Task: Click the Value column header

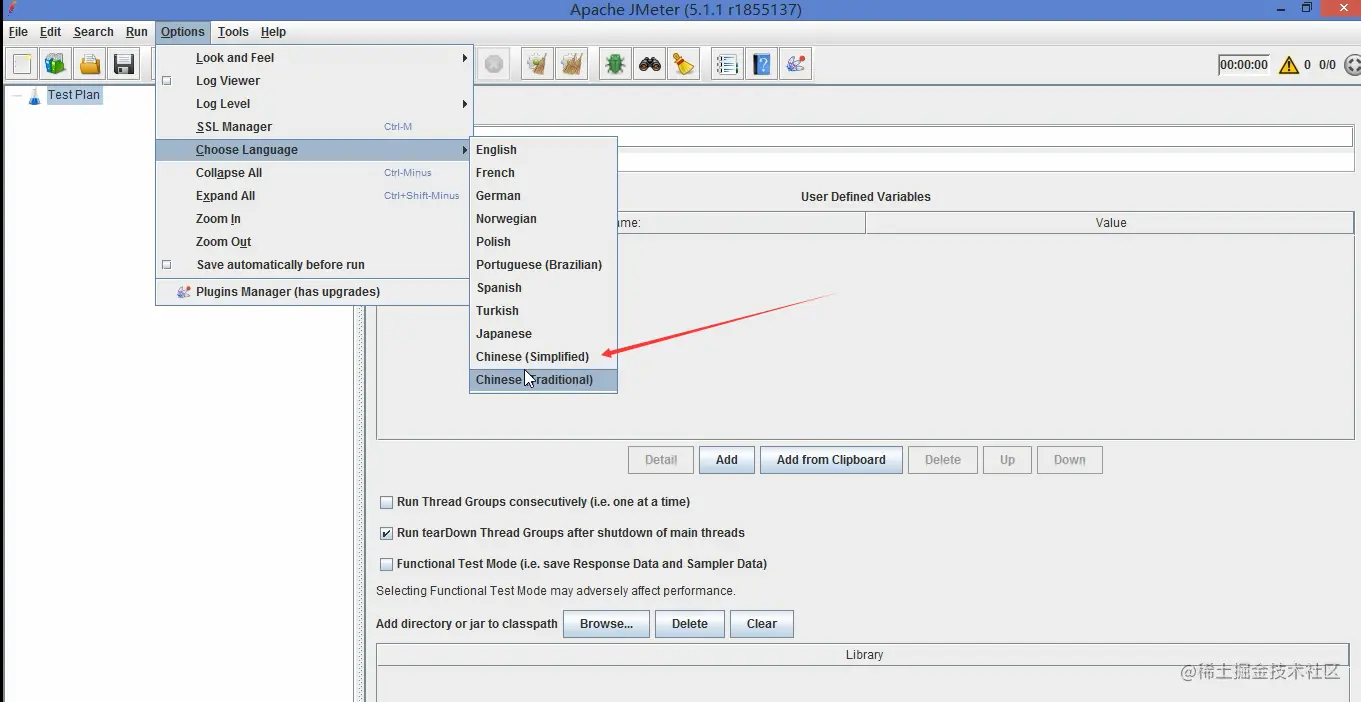Action: (1110, 223)
